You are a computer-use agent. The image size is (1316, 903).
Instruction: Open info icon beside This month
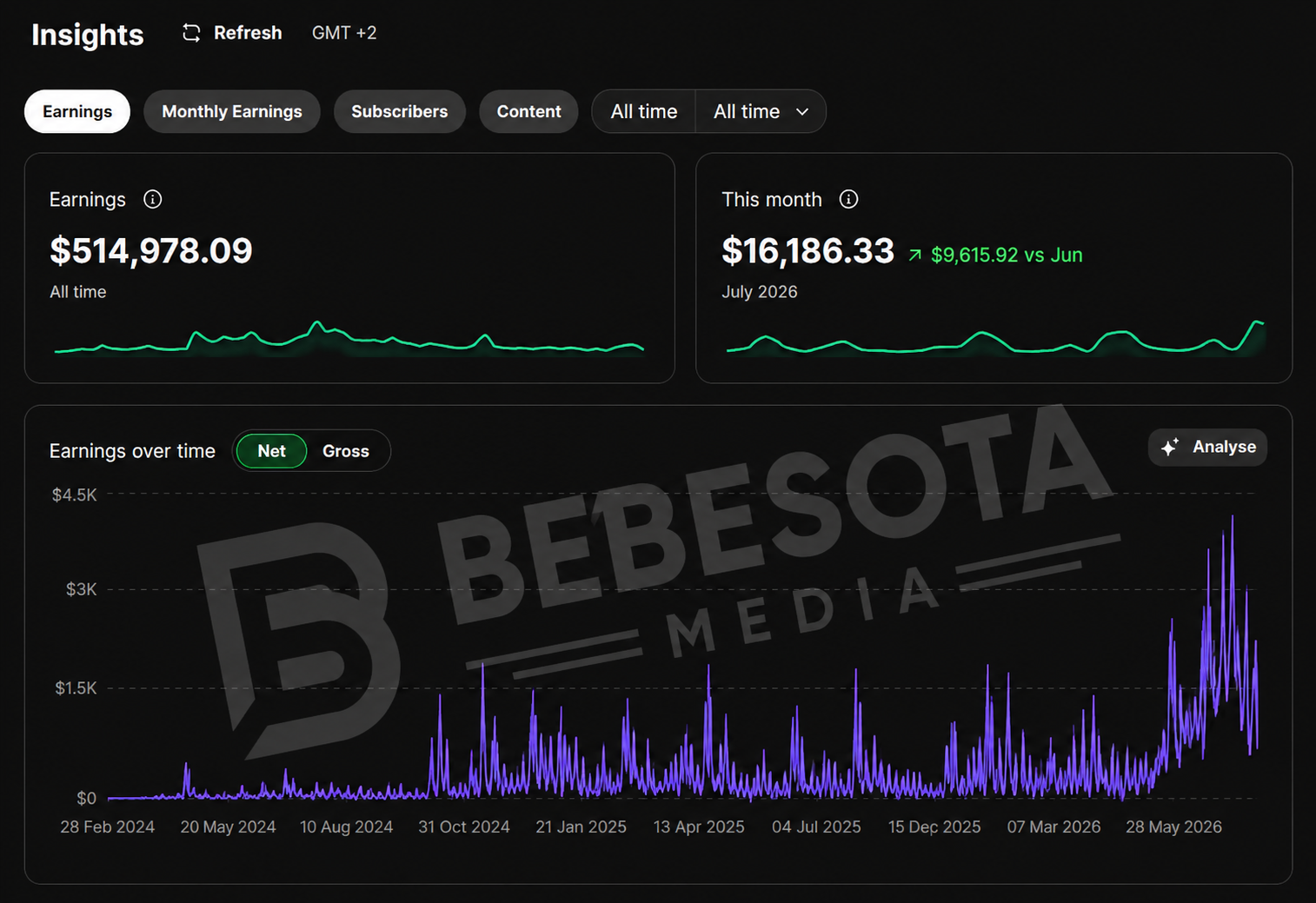coord(848,199)
